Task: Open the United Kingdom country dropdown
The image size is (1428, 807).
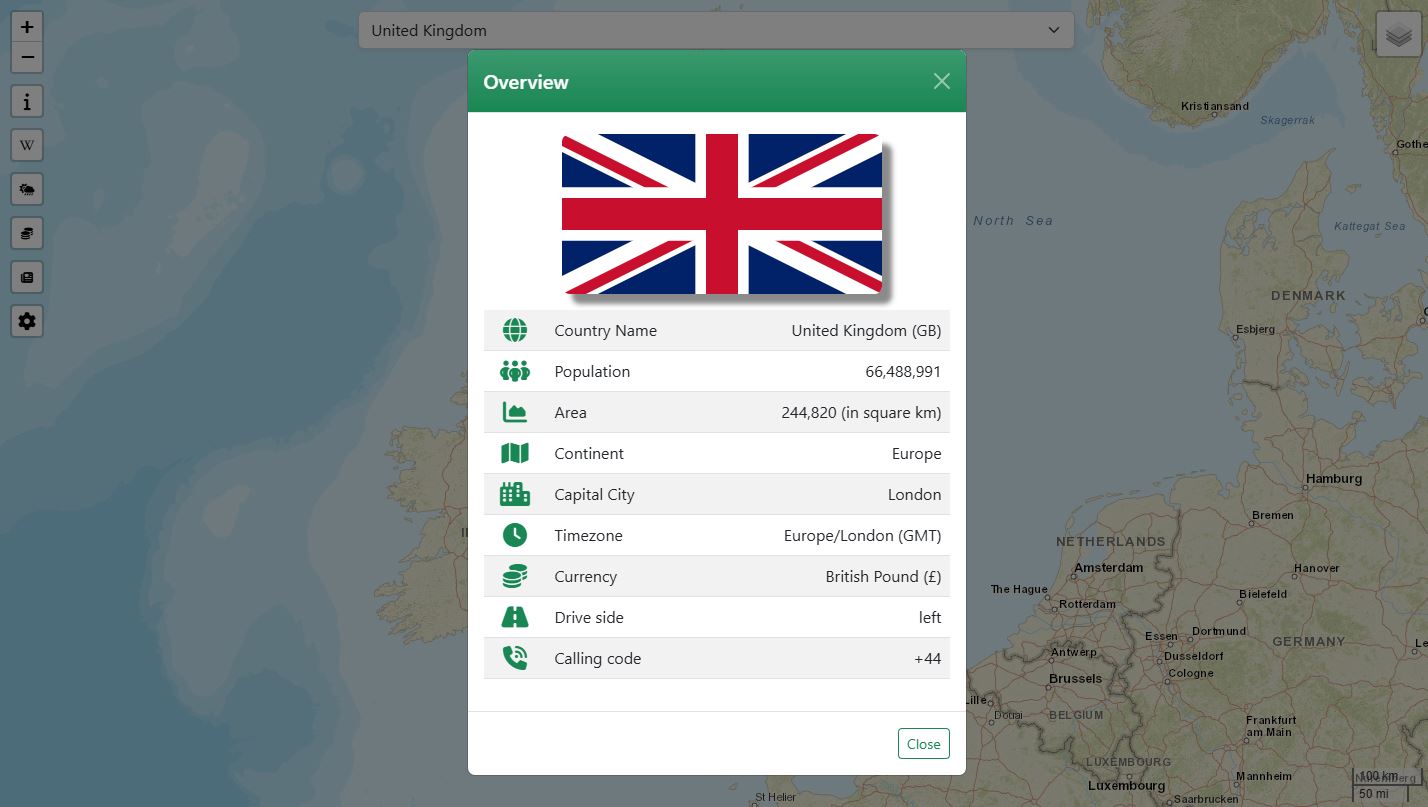Action: point(716,30)
